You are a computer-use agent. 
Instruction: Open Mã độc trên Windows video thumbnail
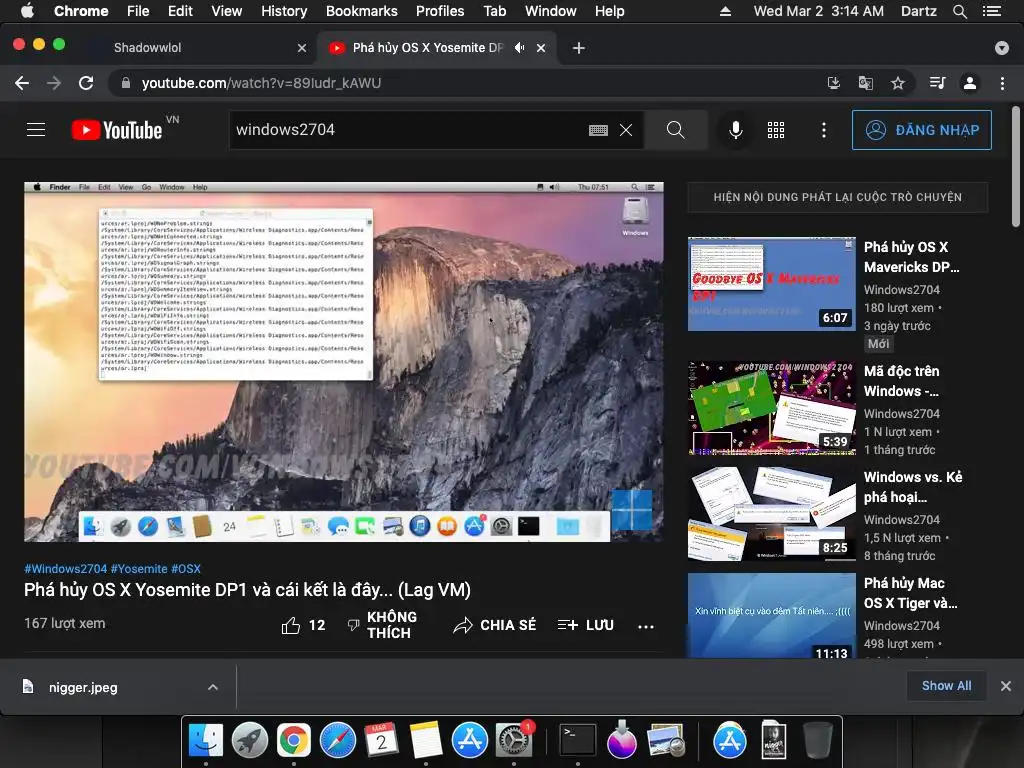pyautogui.click(x=771, y=408)
